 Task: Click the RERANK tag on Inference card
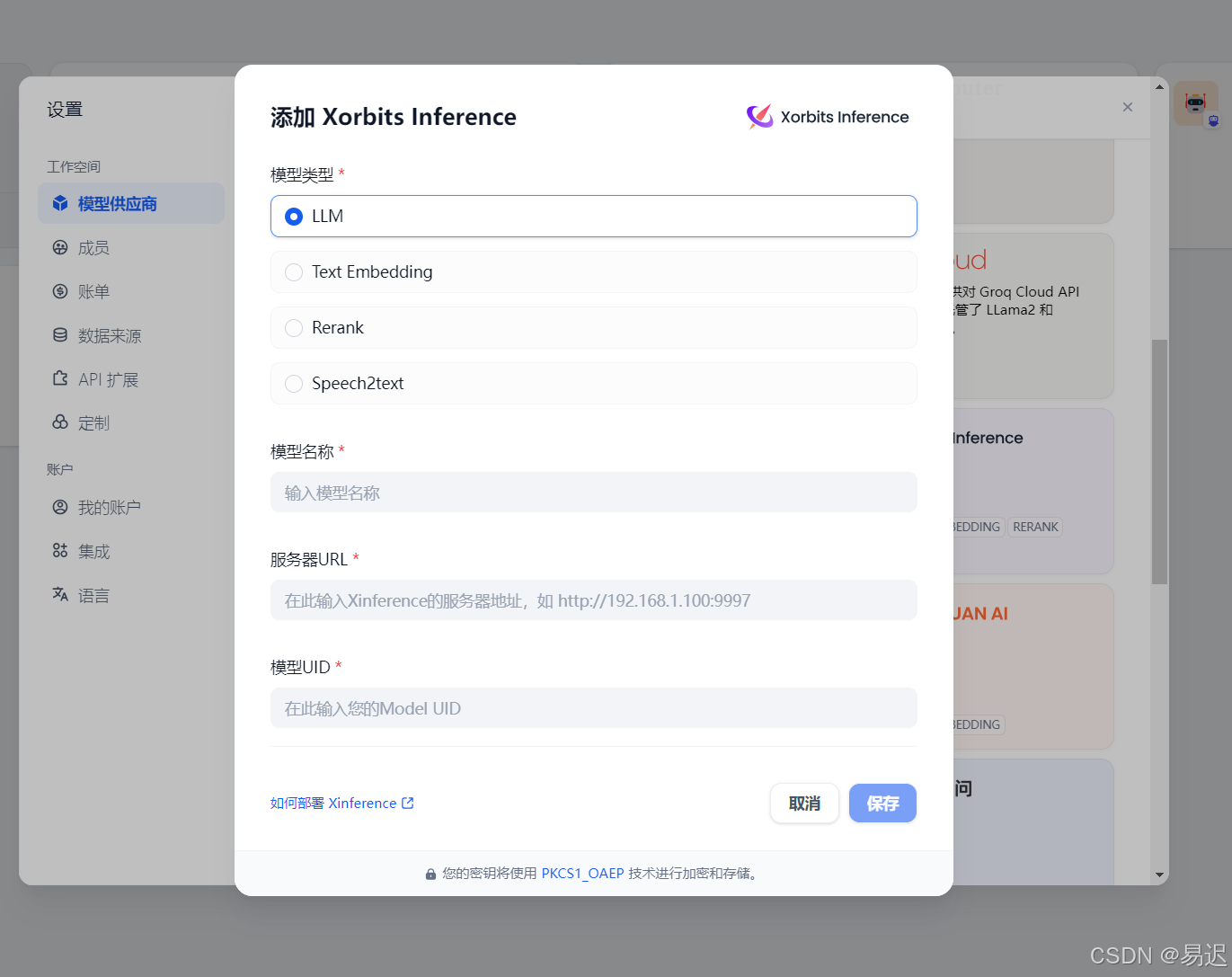pyautogui.click(x=1035, y=528)
